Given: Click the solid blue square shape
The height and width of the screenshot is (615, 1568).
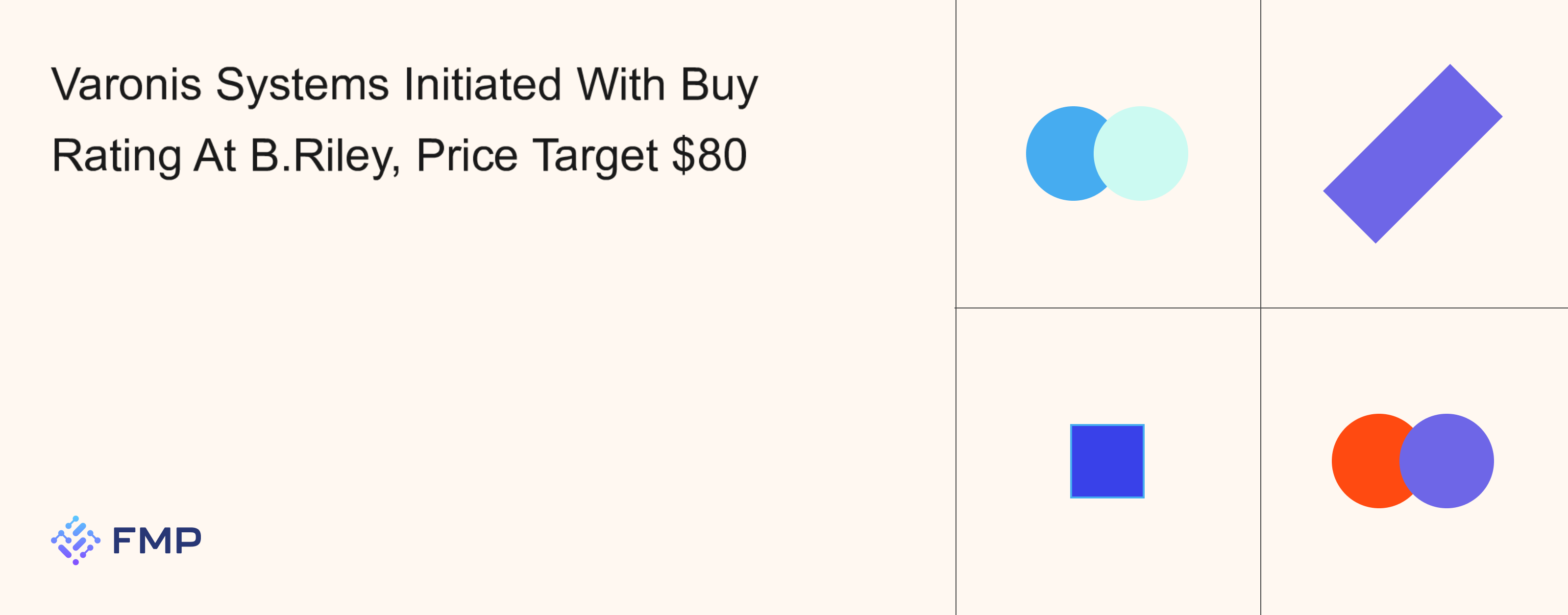Looking at the screenshot, I should [x=1106, y=461].
